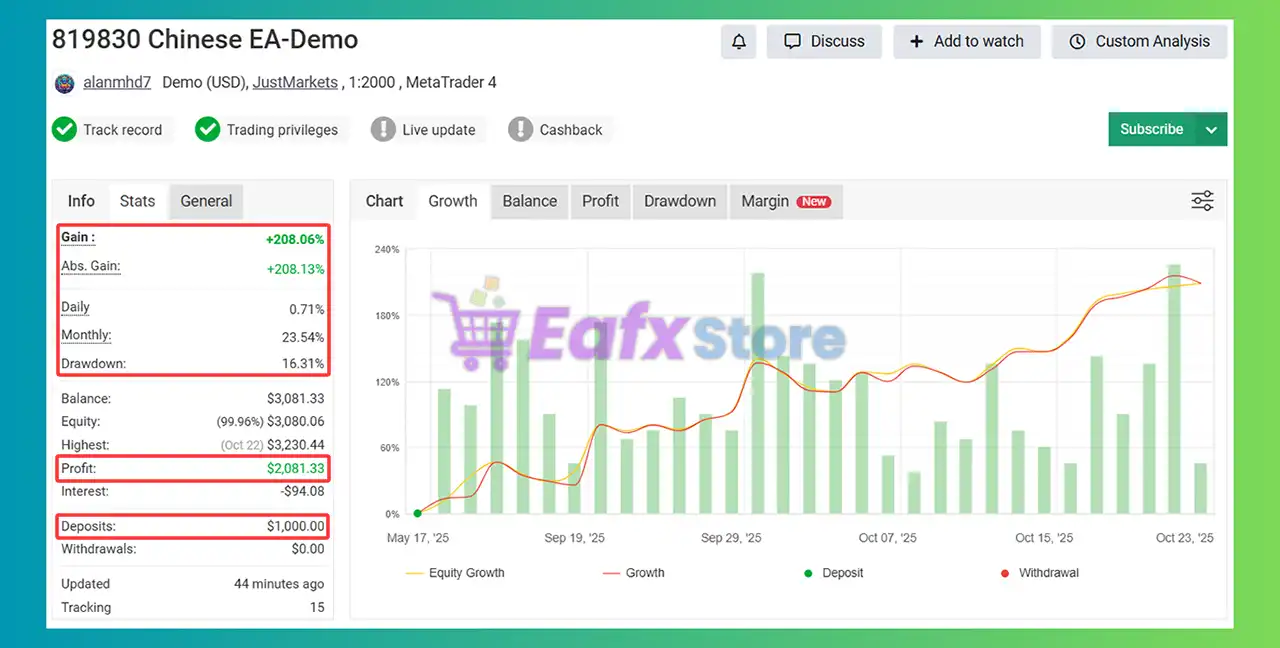The width and height of the screenshot is (1280, 648).
Task: Click the Cashback warning icon
Action: 520,130
